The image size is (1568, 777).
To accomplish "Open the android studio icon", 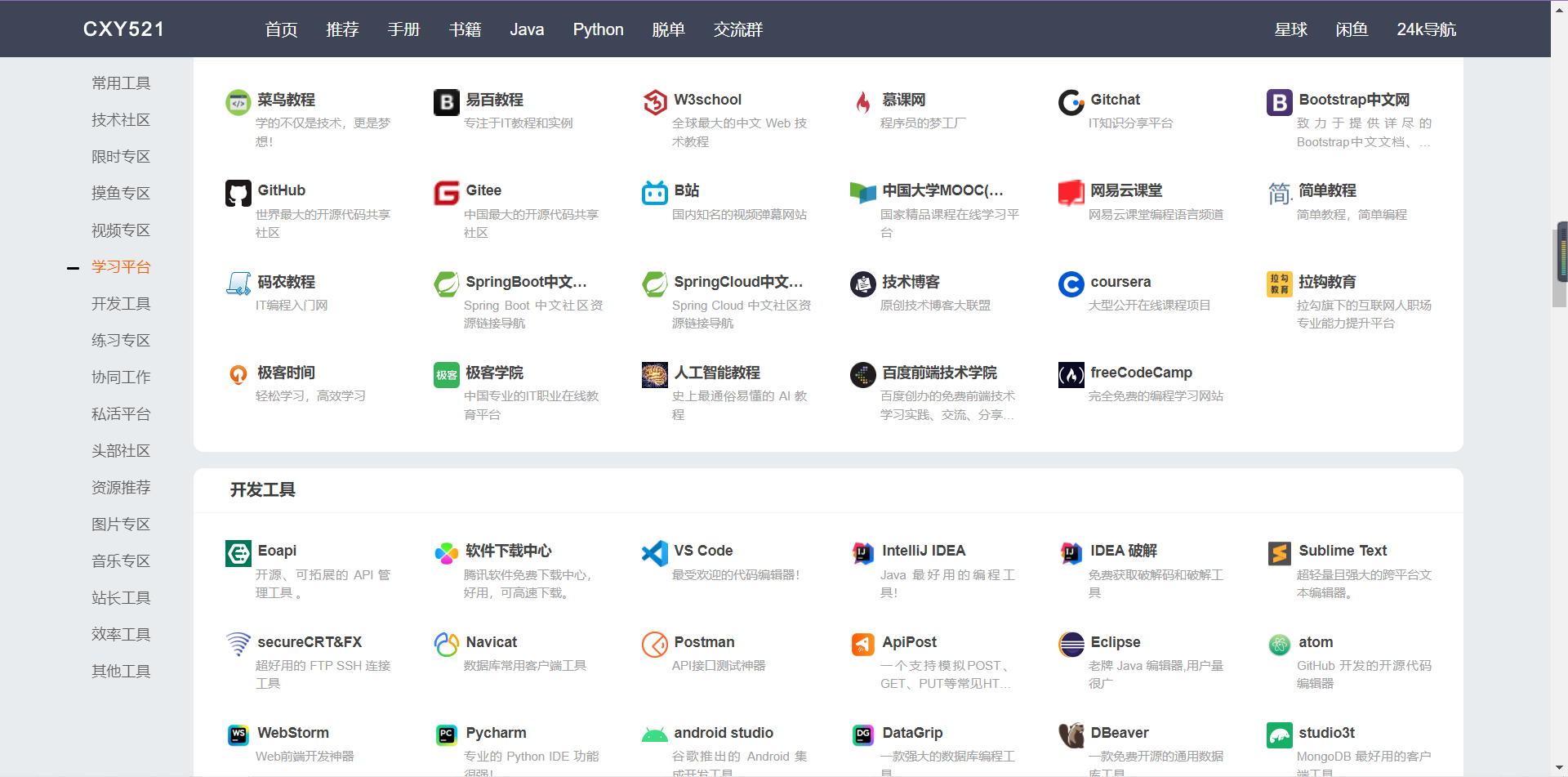I will (655, 735).
